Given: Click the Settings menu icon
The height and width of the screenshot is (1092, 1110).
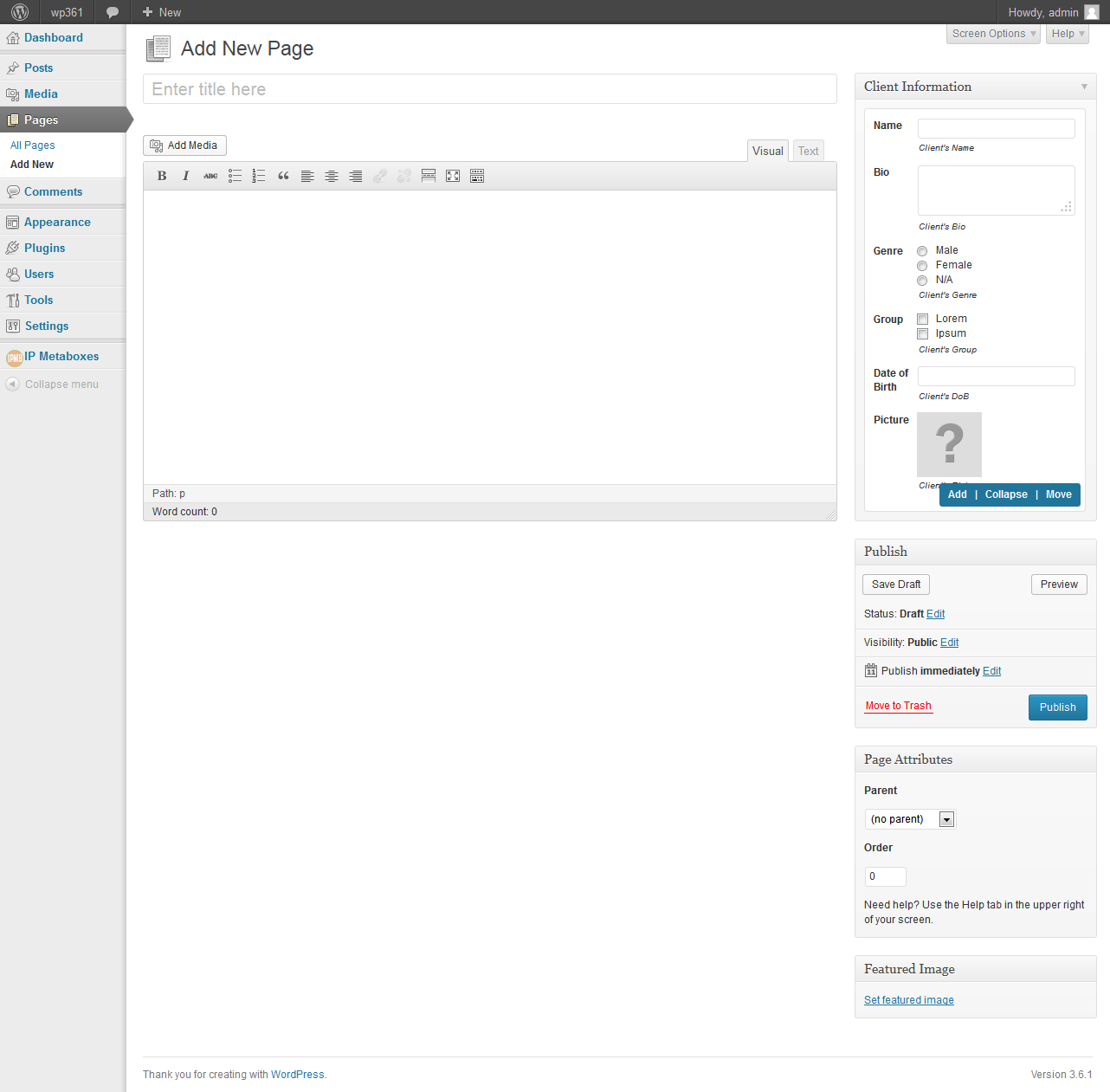Looking at the screenshot, I should click(x=13, y=326).
